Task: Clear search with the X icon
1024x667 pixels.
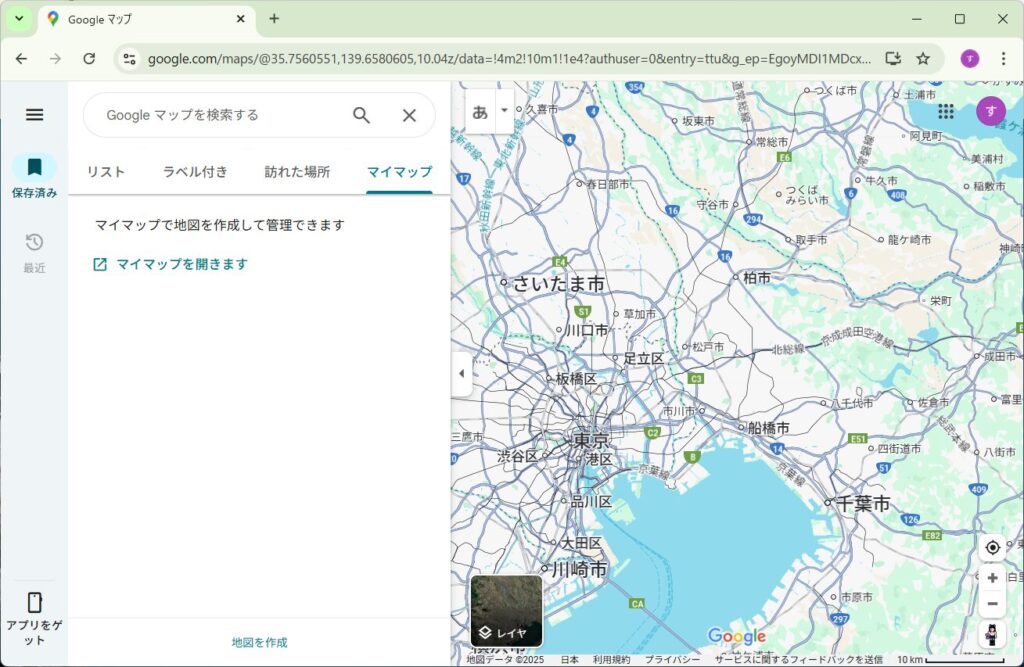Action: [x=409, y=116]
